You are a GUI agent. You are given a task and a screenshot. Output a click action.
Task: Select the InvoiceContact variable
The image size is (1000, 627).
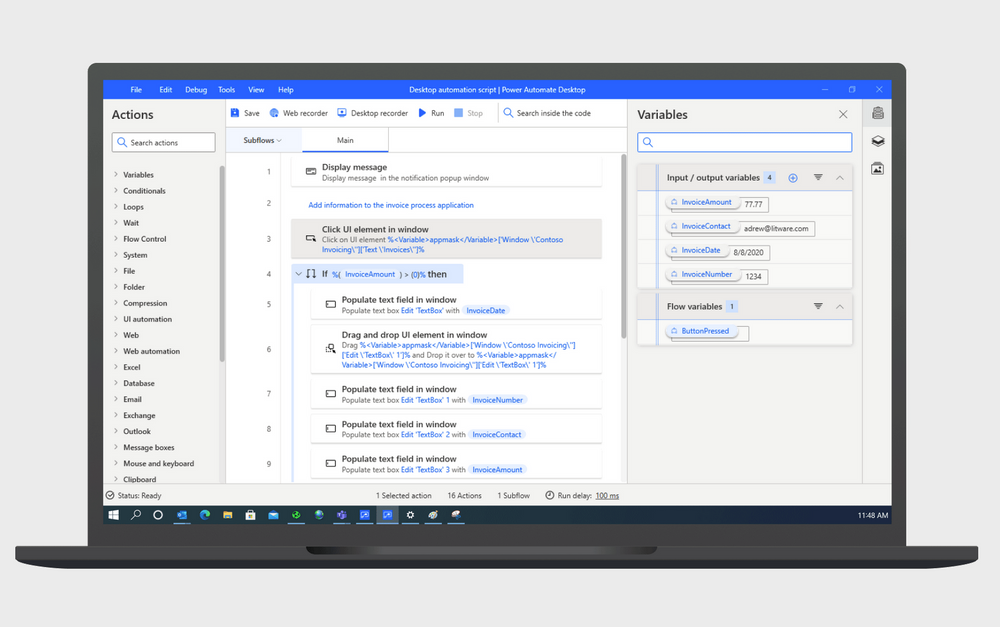click(x=702, y=226)
